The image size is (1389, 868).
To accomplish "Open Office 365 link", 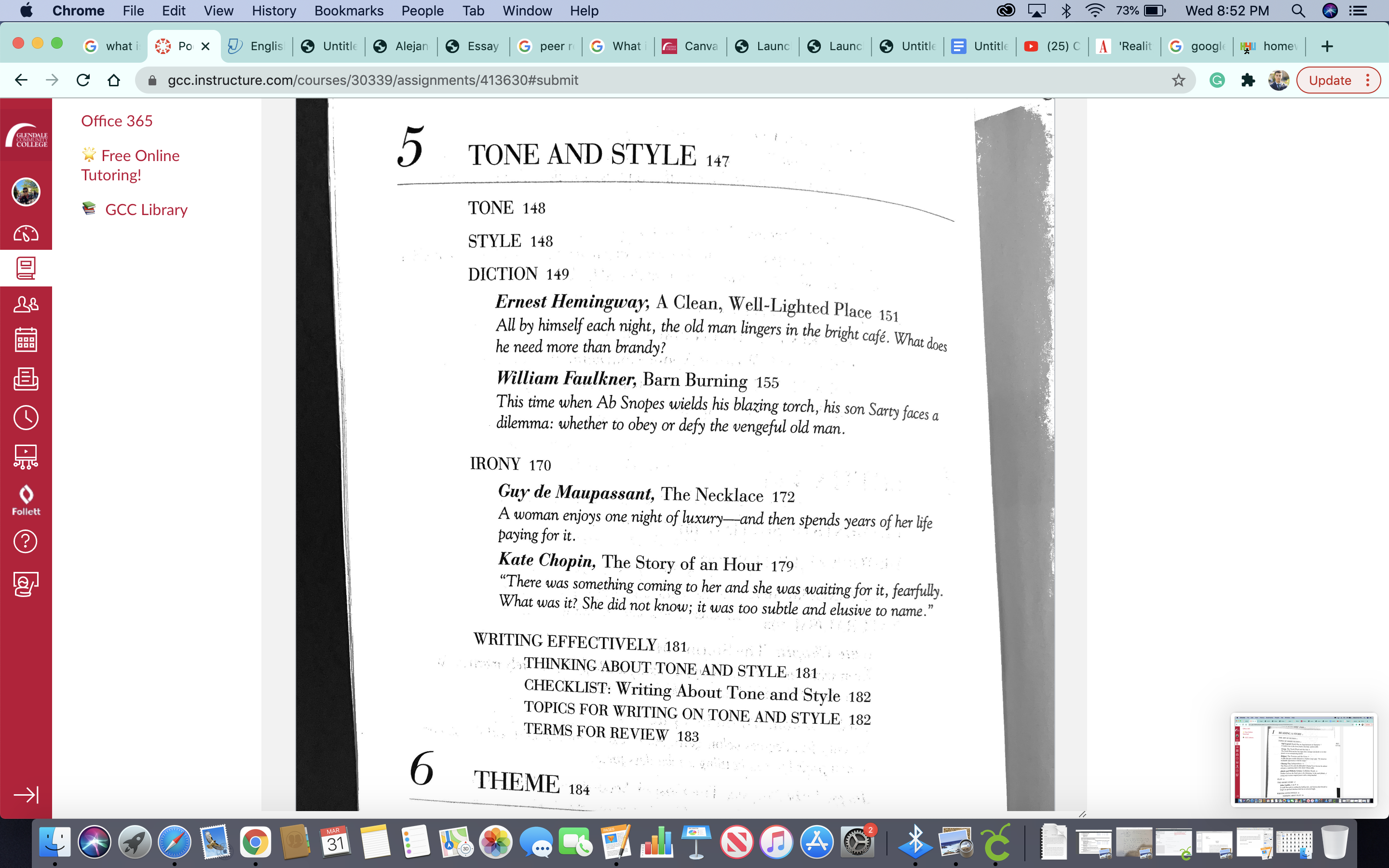I will [x=117, y=121].
